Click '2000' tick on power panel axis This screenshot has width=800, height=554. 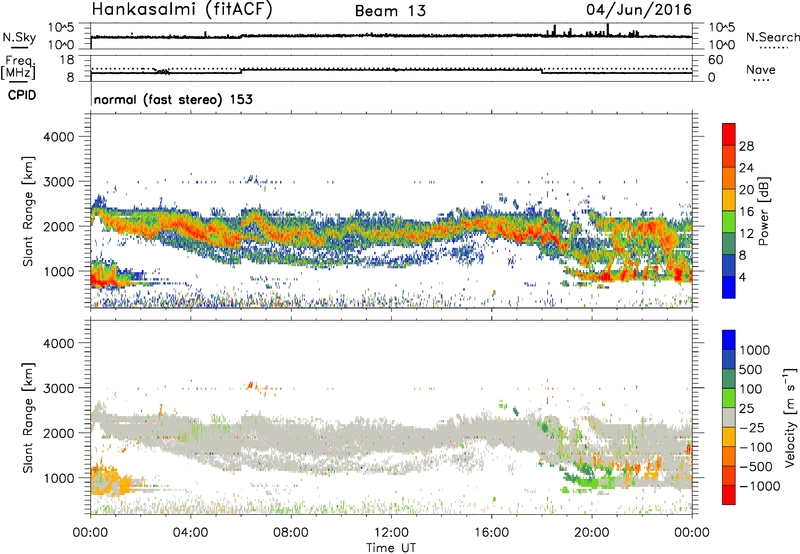point(58,226)
